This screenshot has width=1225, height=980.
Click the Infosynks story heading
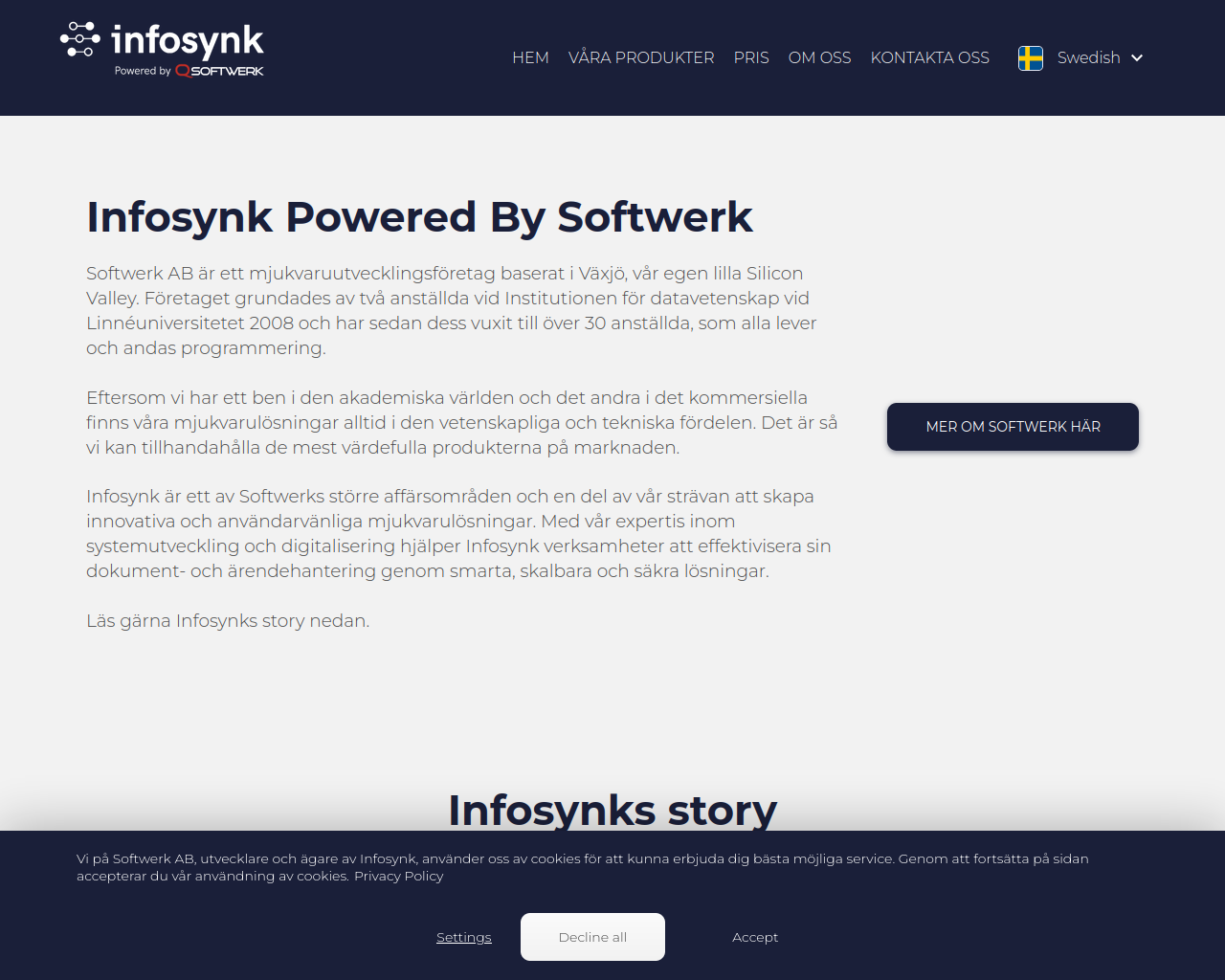[612, 810]
